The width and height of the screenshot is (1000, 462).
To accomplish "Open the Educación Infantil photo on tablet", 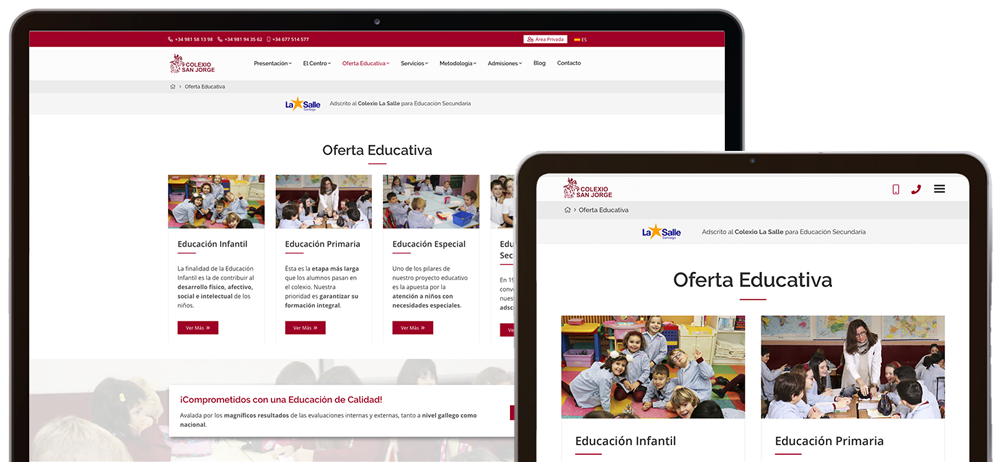I will pos(653,367).
